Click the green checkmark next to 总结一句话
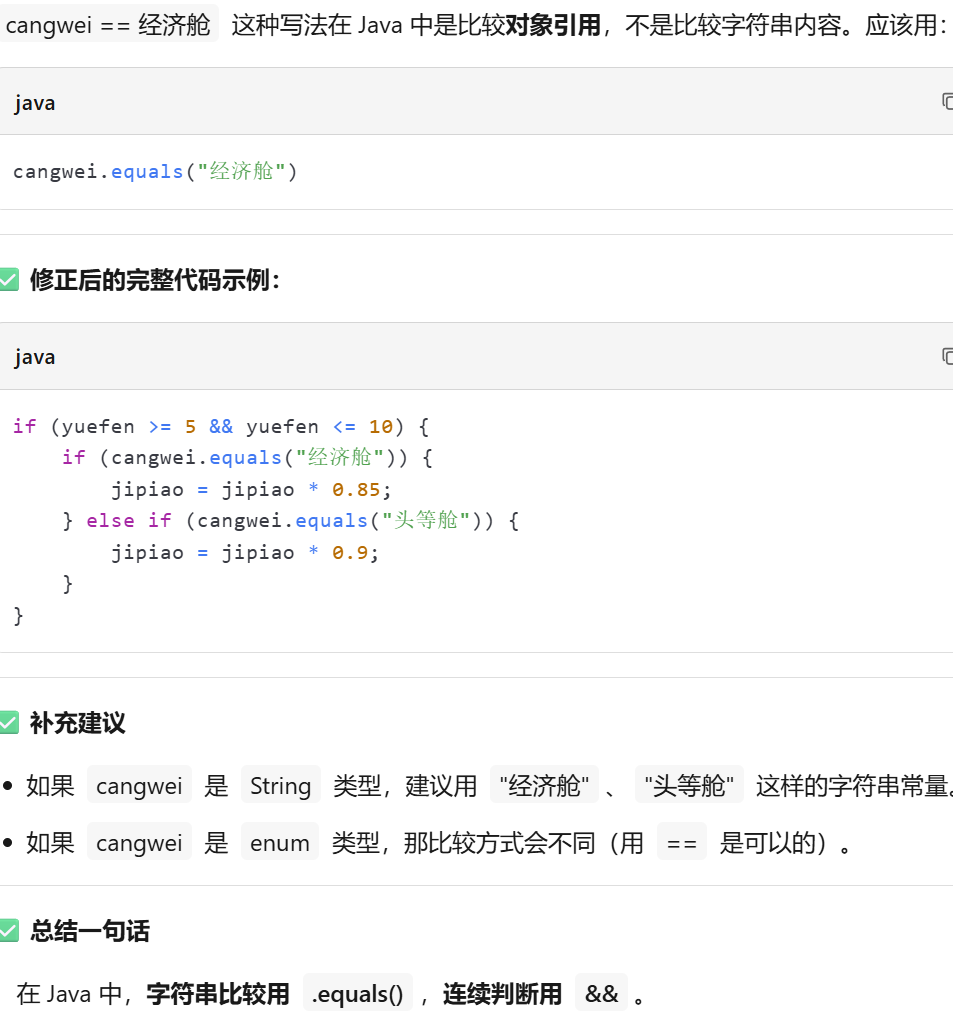 (10, 931)
